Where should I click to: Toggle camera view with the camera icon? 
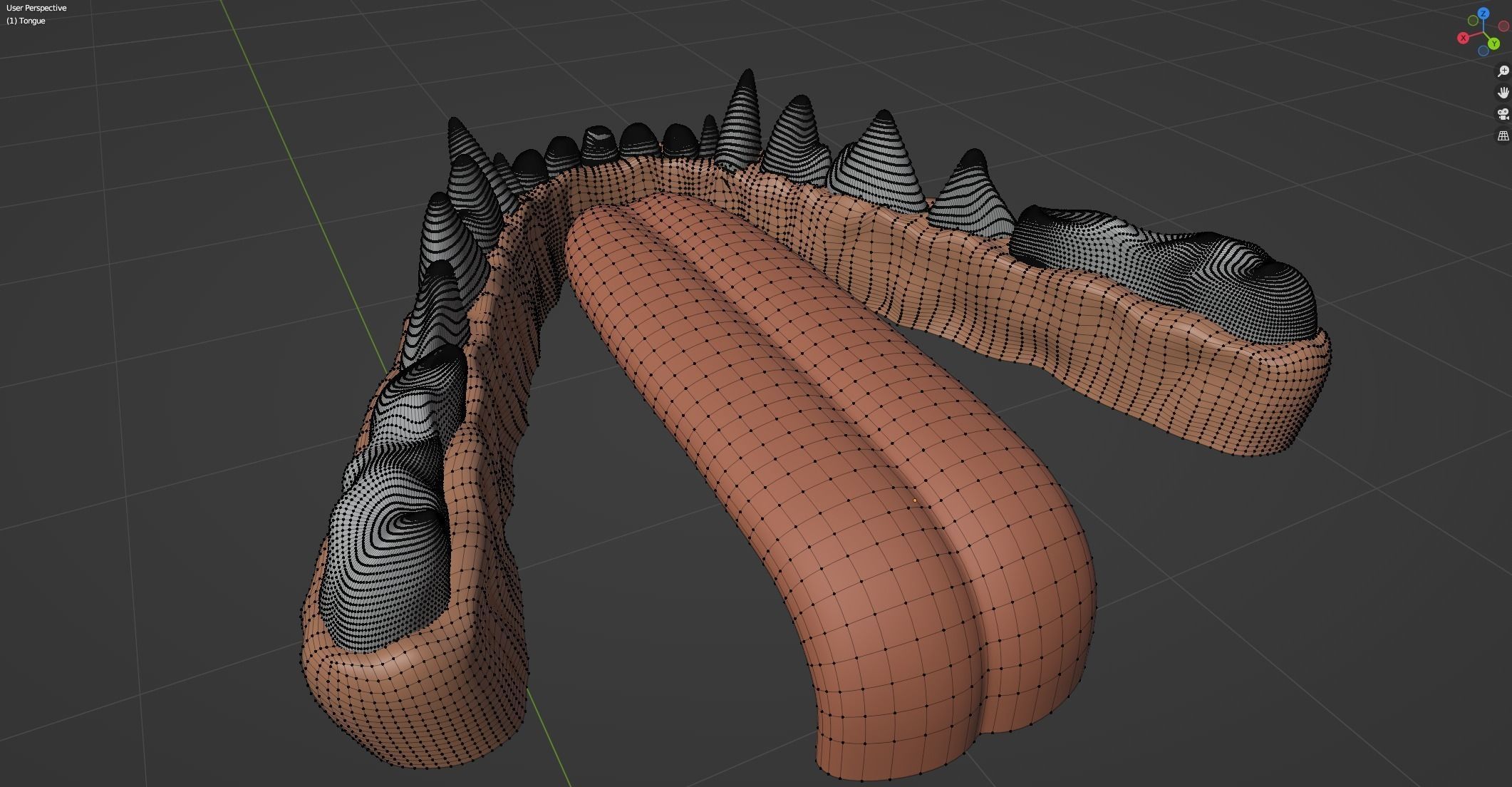coord(1503,114)
